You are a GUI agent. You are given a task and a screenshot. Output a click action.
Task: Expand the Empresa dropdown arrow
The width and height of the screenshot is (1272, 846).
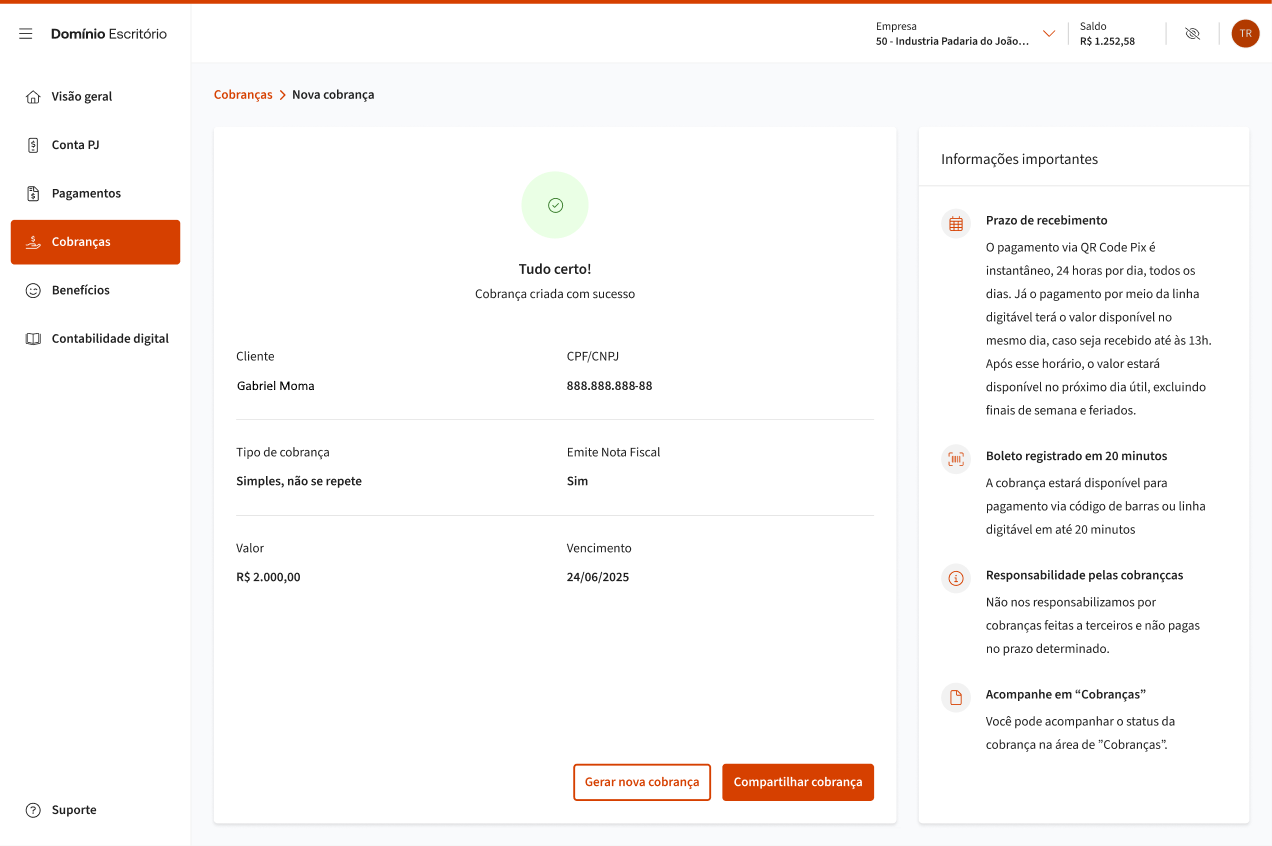(x=1049, y=34)
